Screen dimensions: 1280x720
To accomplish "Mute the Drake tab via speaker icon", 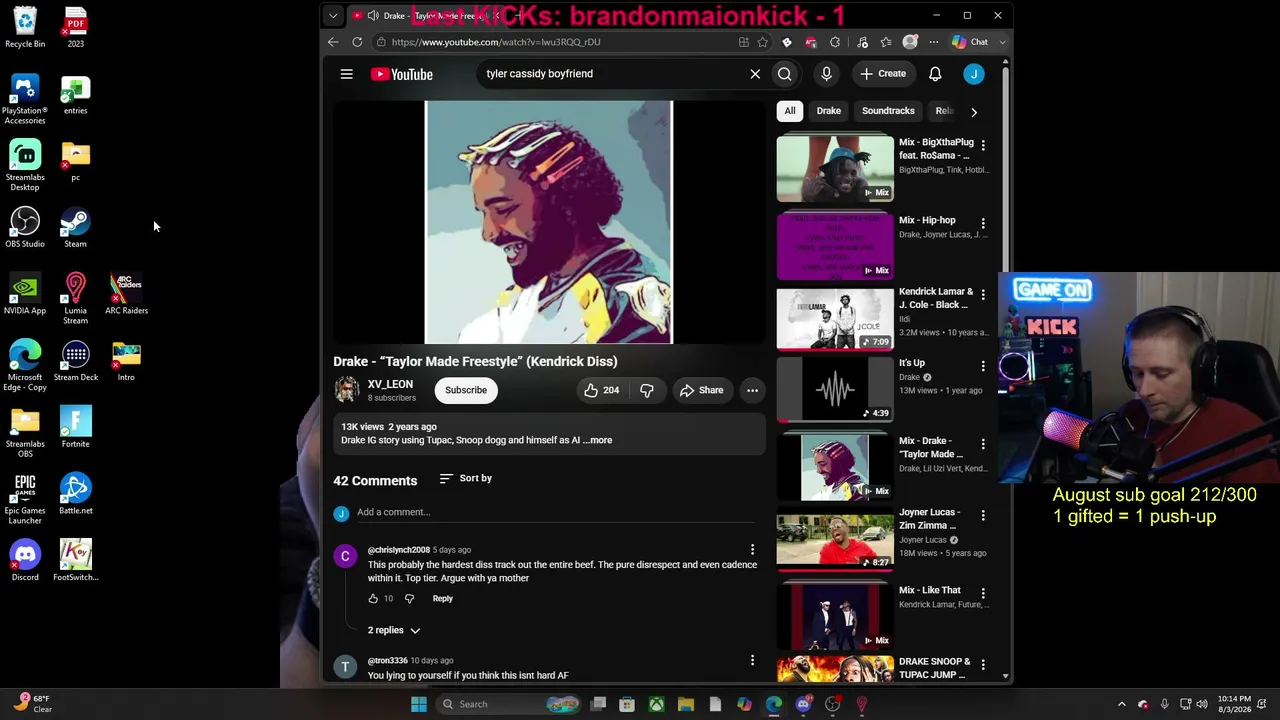I will [373, 15].
